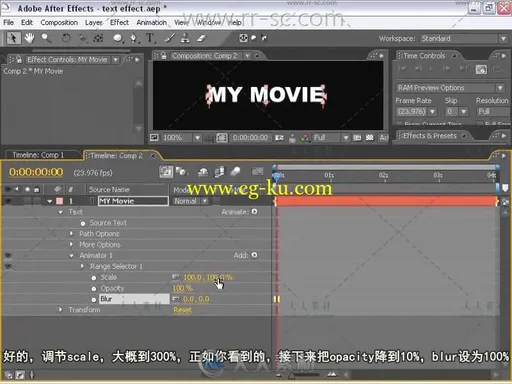Toggle RAM Preview button in Time Controls
Screen dimensions: 512x384
(x=481, y=70)
